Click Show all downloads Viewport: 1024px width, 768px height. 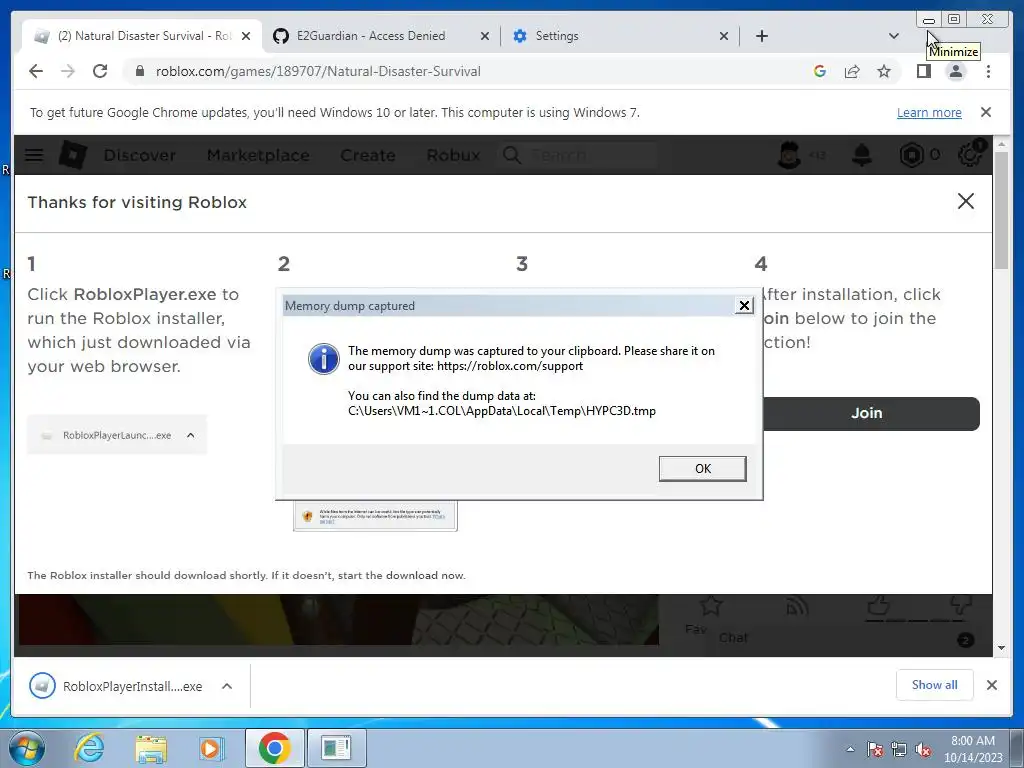point(935,684)
